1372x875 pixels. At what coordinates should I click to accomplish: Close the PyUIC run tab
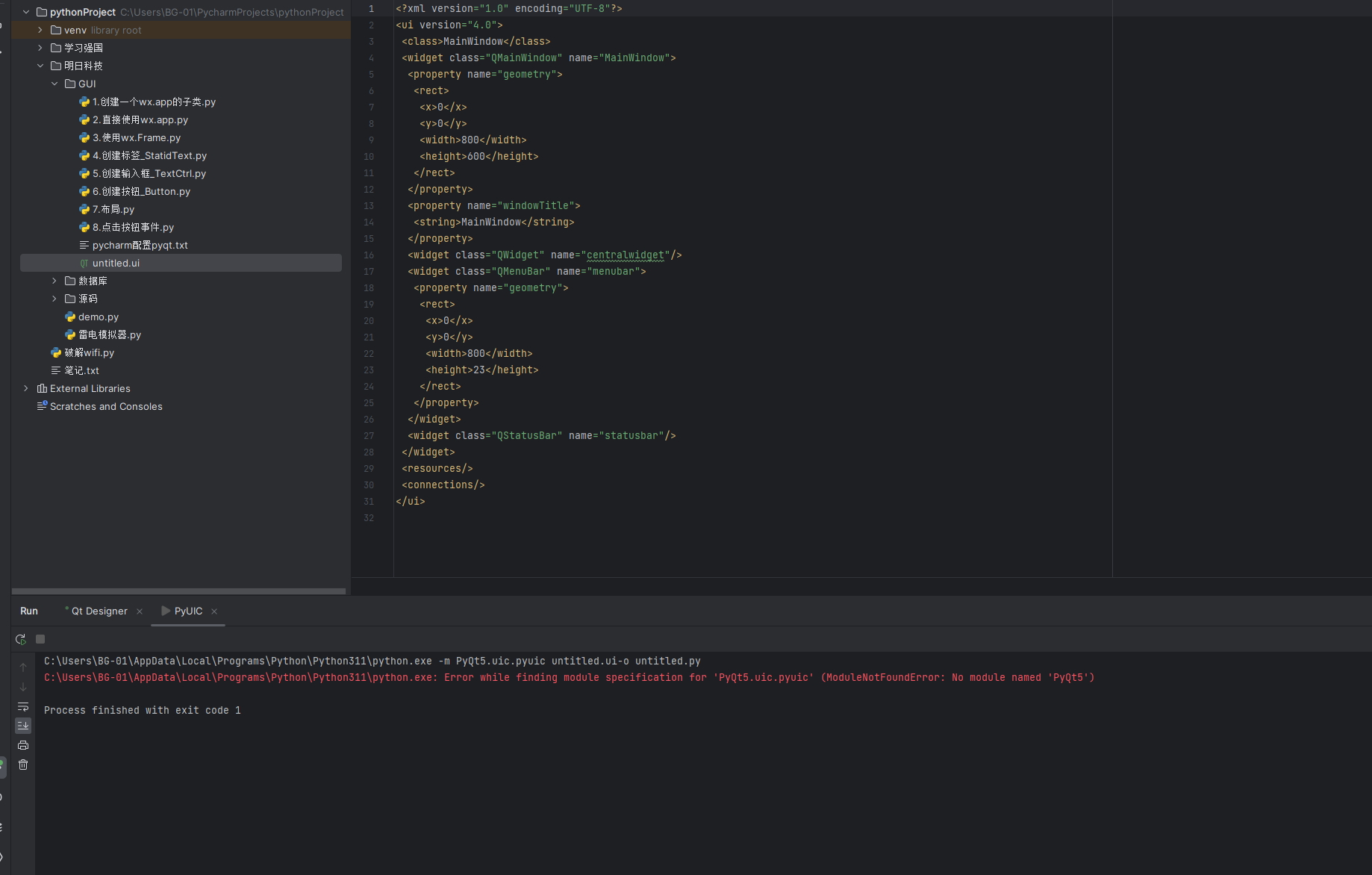coord(214,611)
